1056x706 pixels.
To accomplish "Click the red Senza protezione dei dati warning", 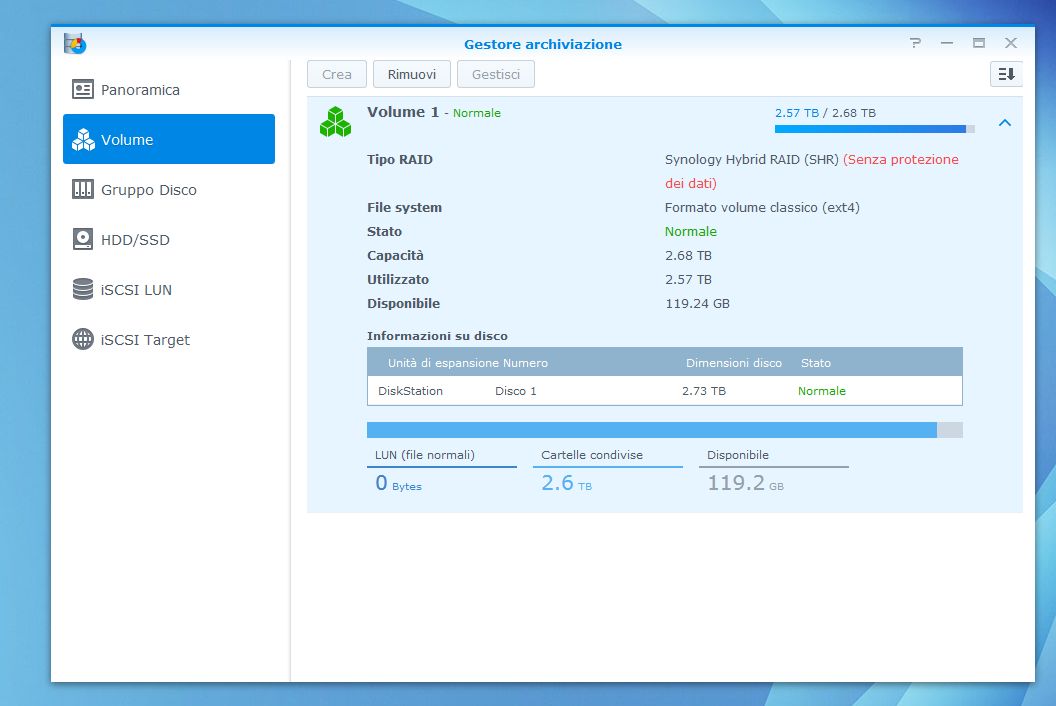I will (812, 171).
